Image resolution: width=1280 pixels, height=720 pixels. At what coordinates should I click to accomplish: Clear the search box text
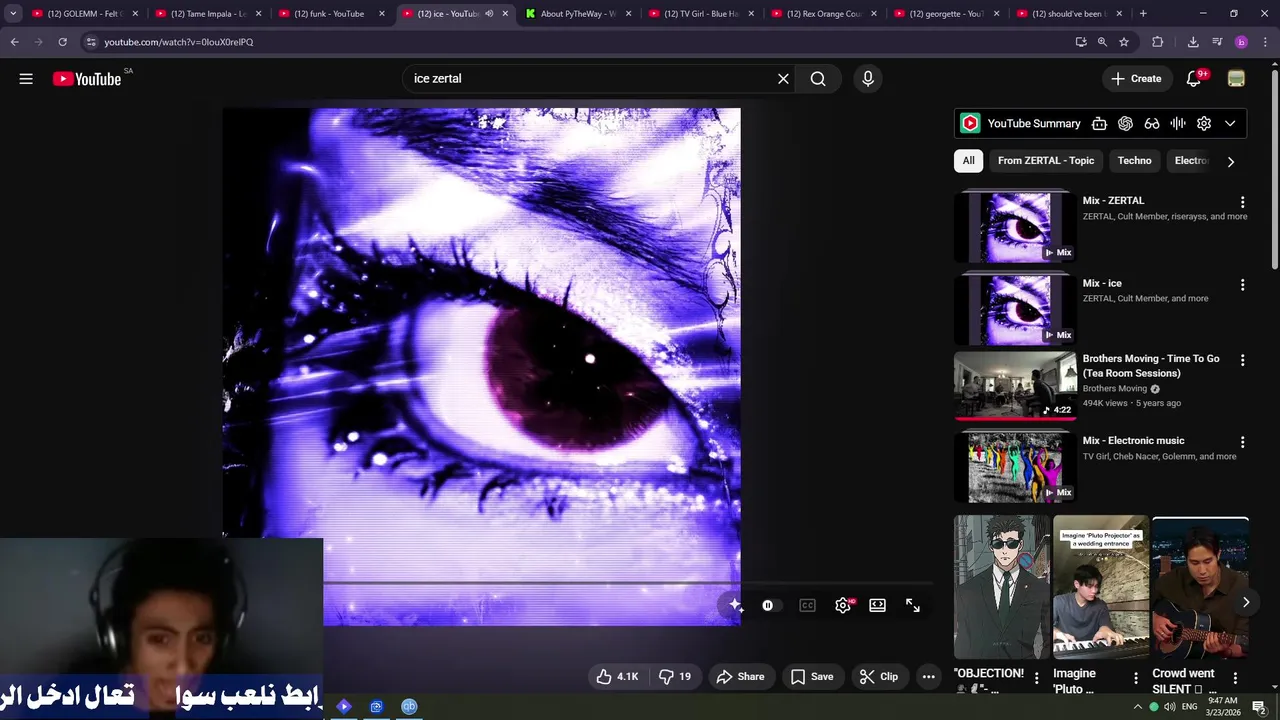(x=783, y=79)
